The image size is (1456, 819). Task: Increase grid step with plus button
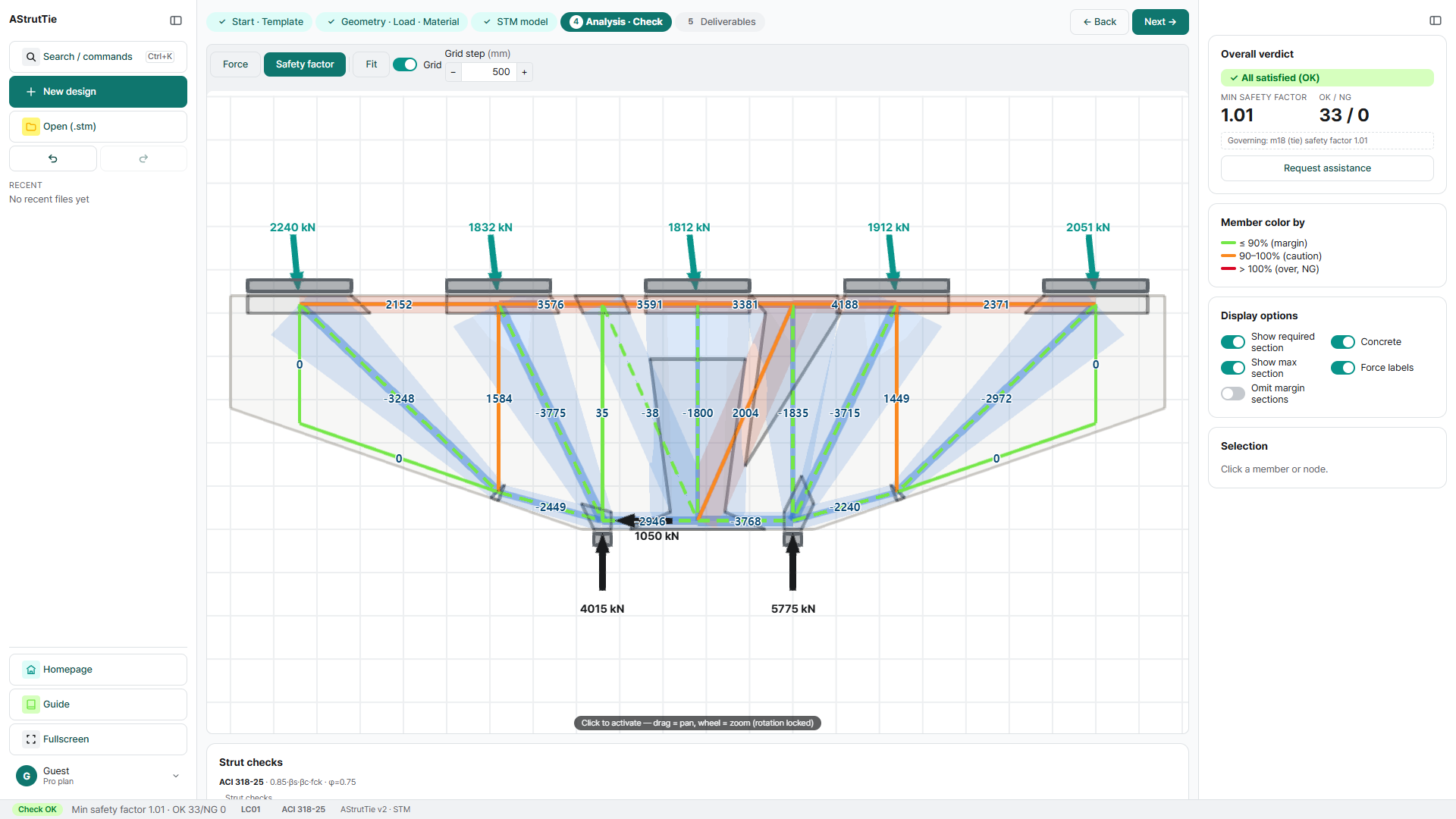[524, 72]
